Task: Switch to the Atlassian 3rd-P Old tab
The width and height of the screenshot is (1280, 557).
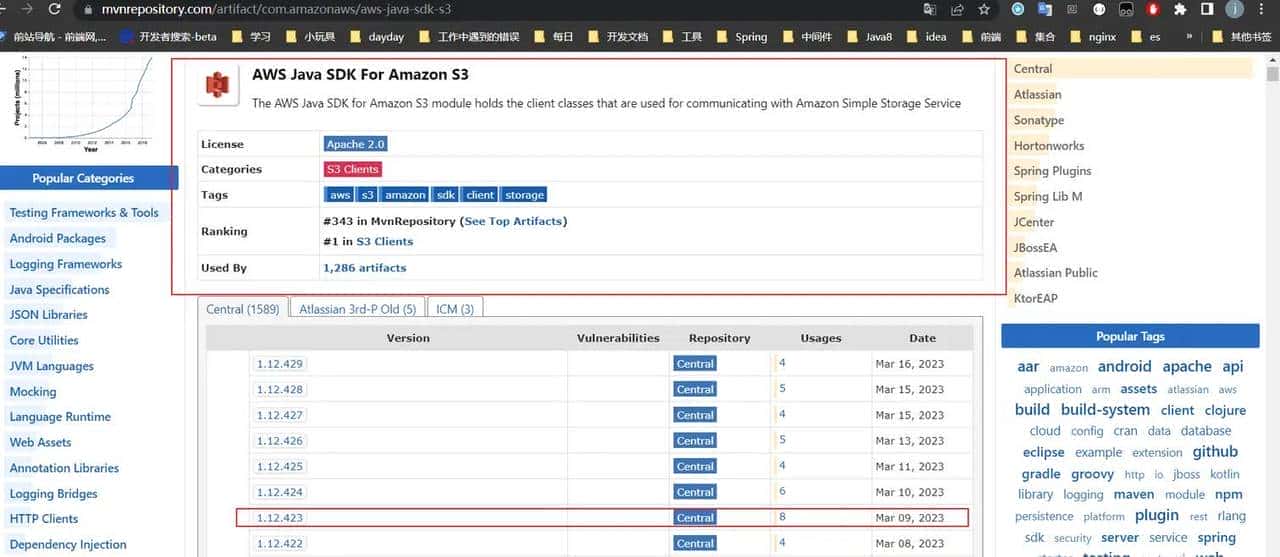Action: pyautogui.click(x=357, y=309)
